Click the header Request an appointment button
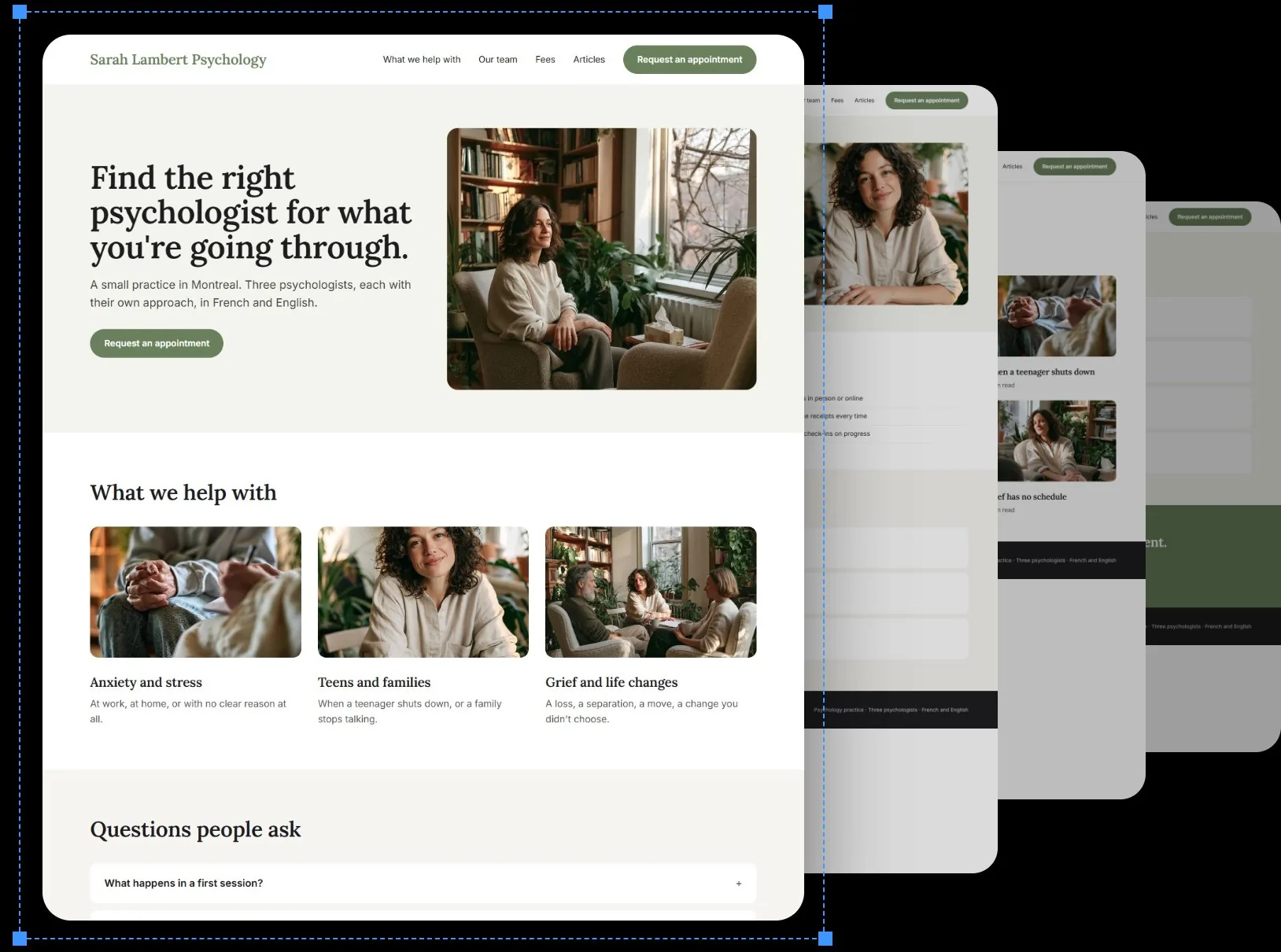 (x=689, y=60)
